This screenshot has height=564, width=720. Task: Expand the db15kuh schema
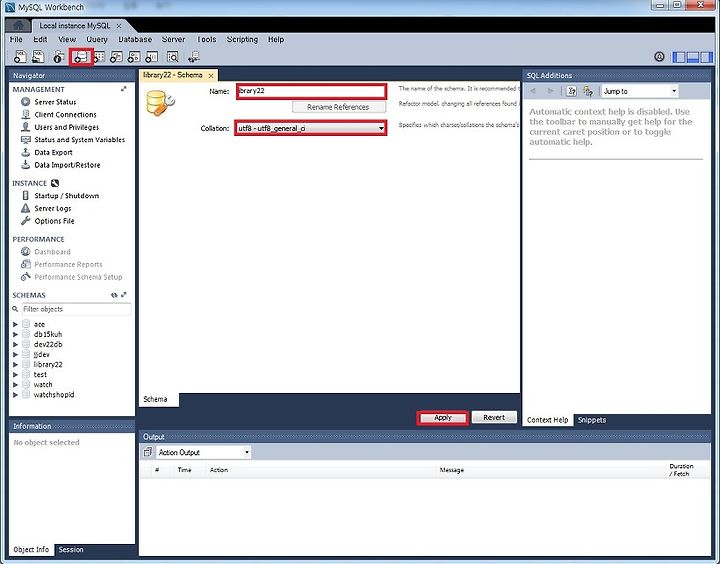click(x=15, y=334)
